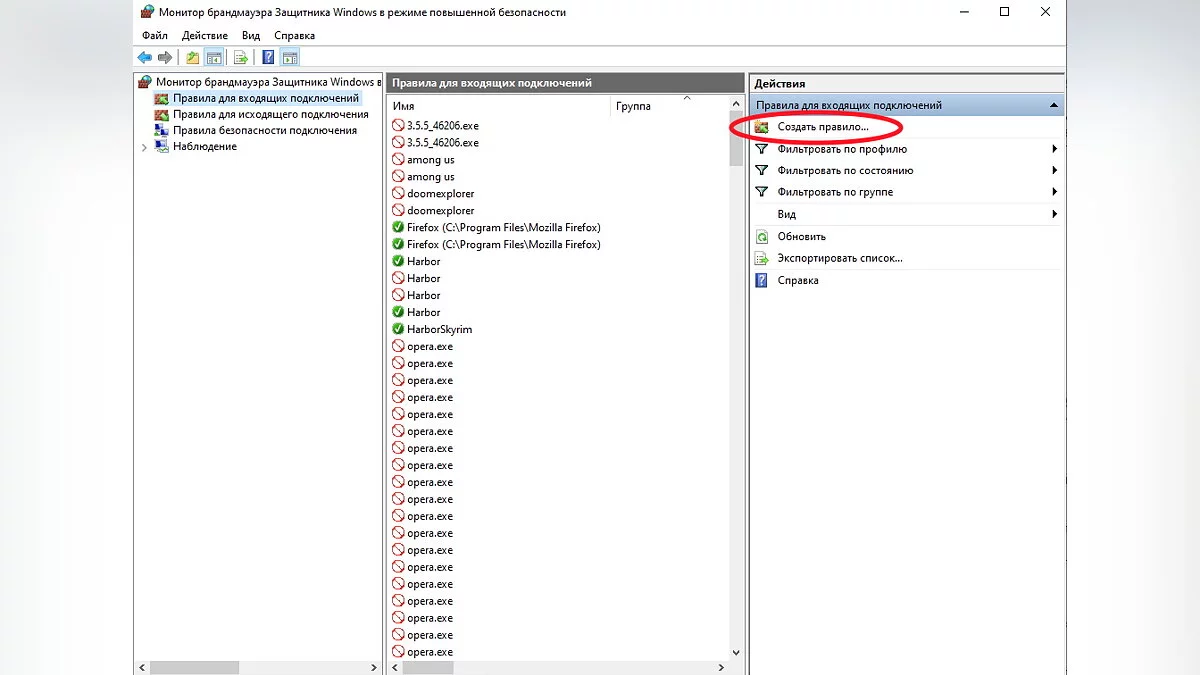
Task: Click the Создать правило icon
Action: tap(761, 128)
